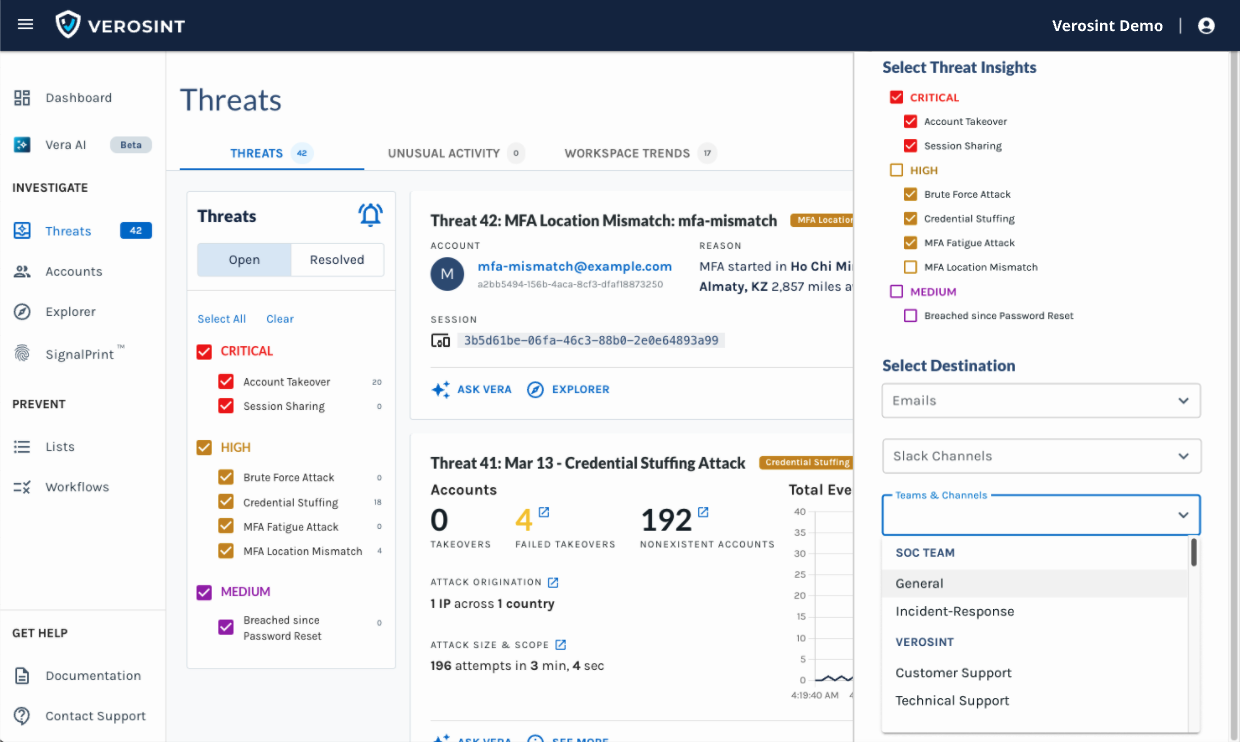
Task: Toggle MEDIUM checkbox in Threats filter
Action: [x=205, y=592]
